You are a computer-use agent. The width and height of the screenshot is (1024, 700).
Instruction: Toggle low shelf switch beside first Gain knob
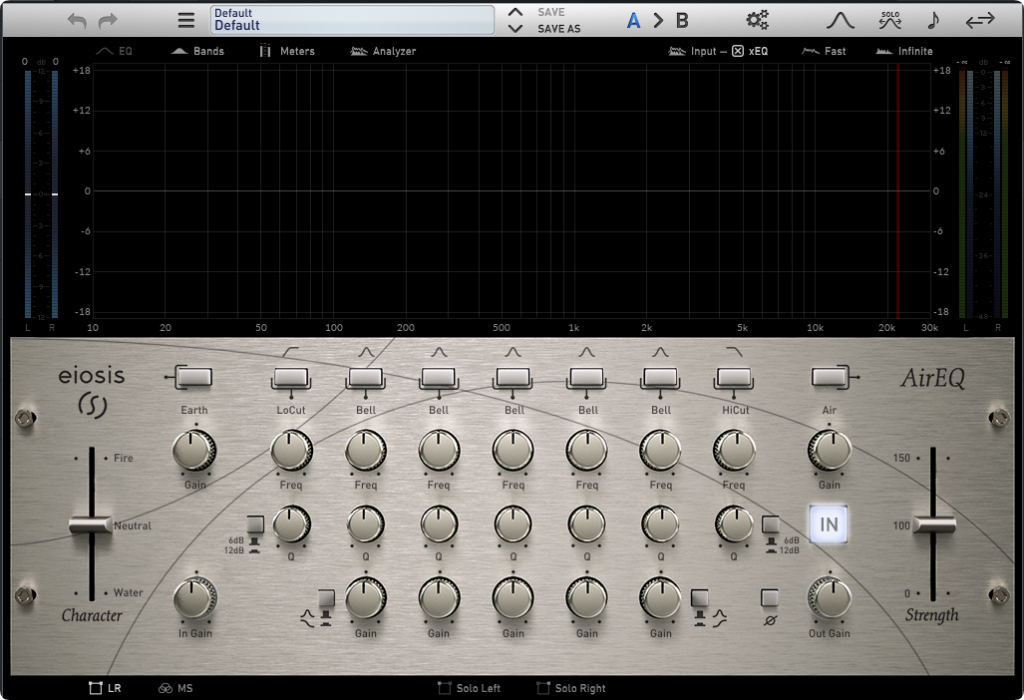coord(326,598)
